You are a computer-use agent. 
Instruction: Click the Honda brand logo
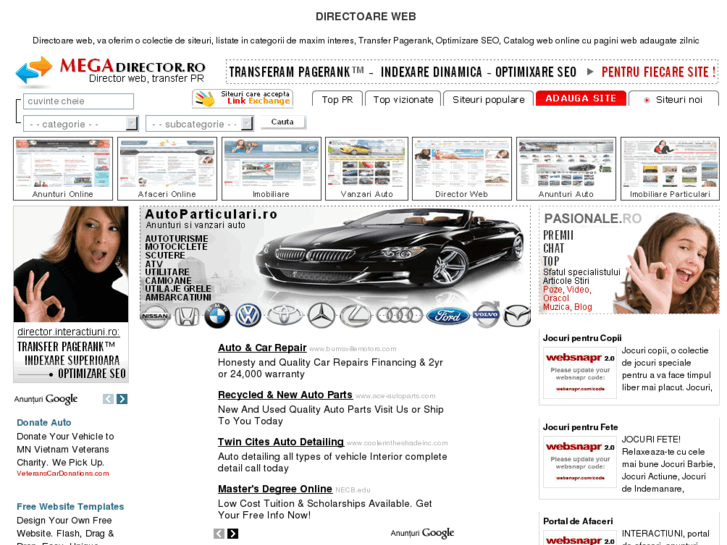pos(186,316)
